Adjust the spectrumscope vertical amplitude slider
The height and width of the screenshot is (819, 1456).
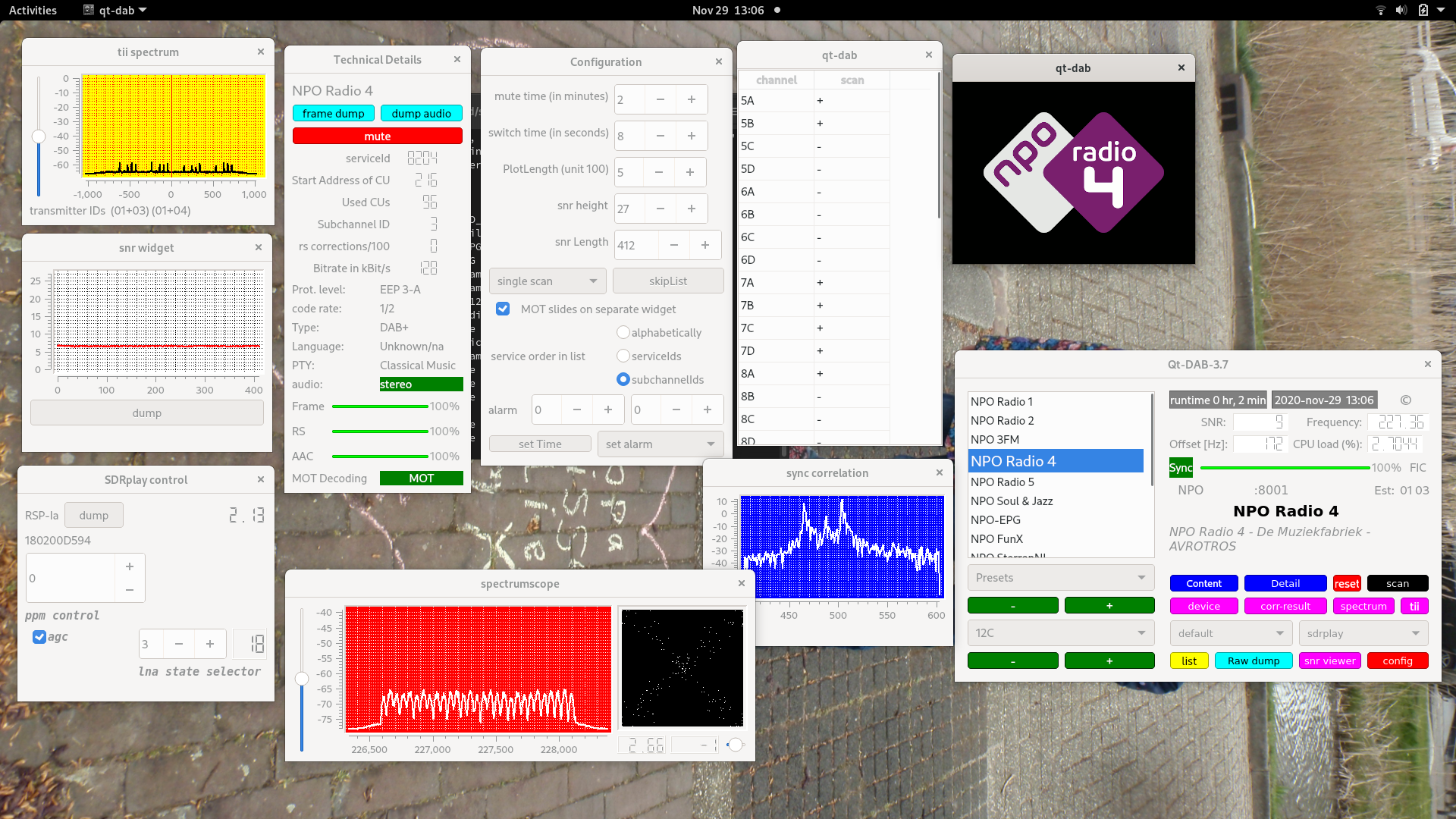click(x=302, y=678)
